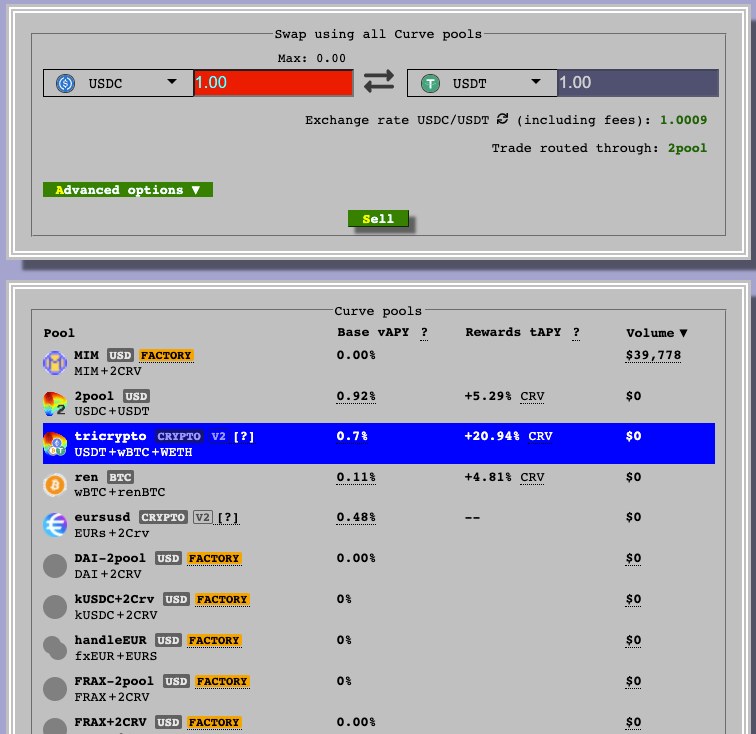Open the USDT destination token dropdown
The width and height of the screenshot is (756, 734).
point(482,83)
